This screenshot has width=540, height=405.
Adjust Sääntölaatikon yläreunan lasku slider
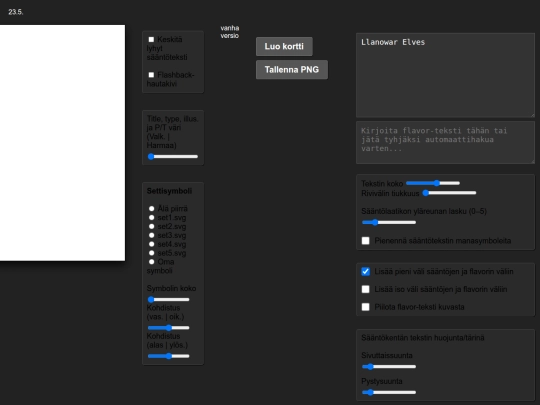point(389,222)
